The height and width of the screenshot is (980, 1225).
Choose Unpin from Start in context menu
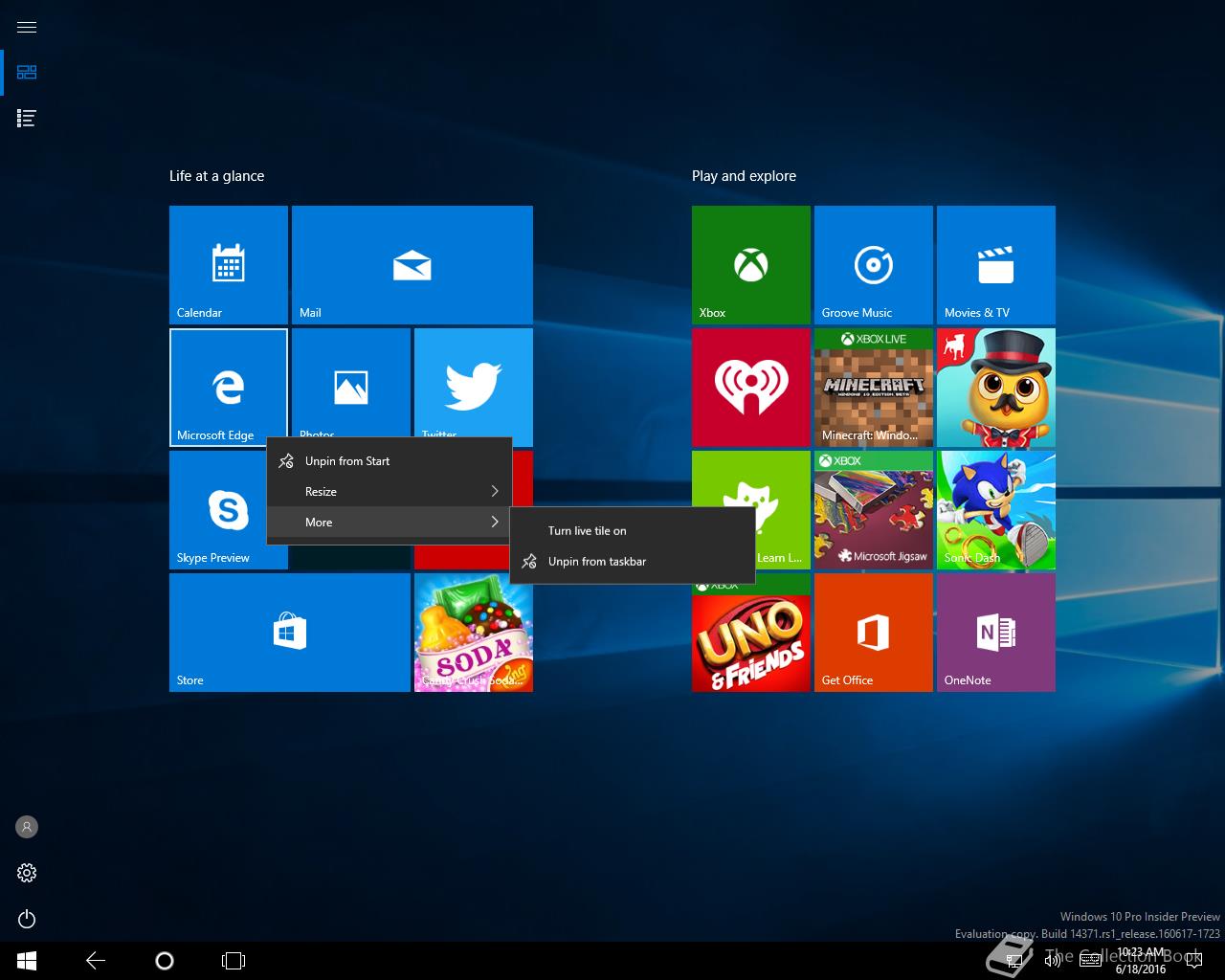pyautogui.click(x=389, y=461)
